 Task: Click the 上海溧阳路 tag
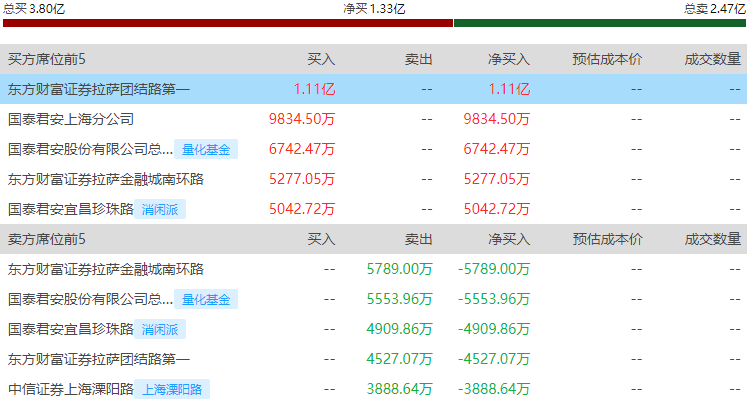[172, 389]
